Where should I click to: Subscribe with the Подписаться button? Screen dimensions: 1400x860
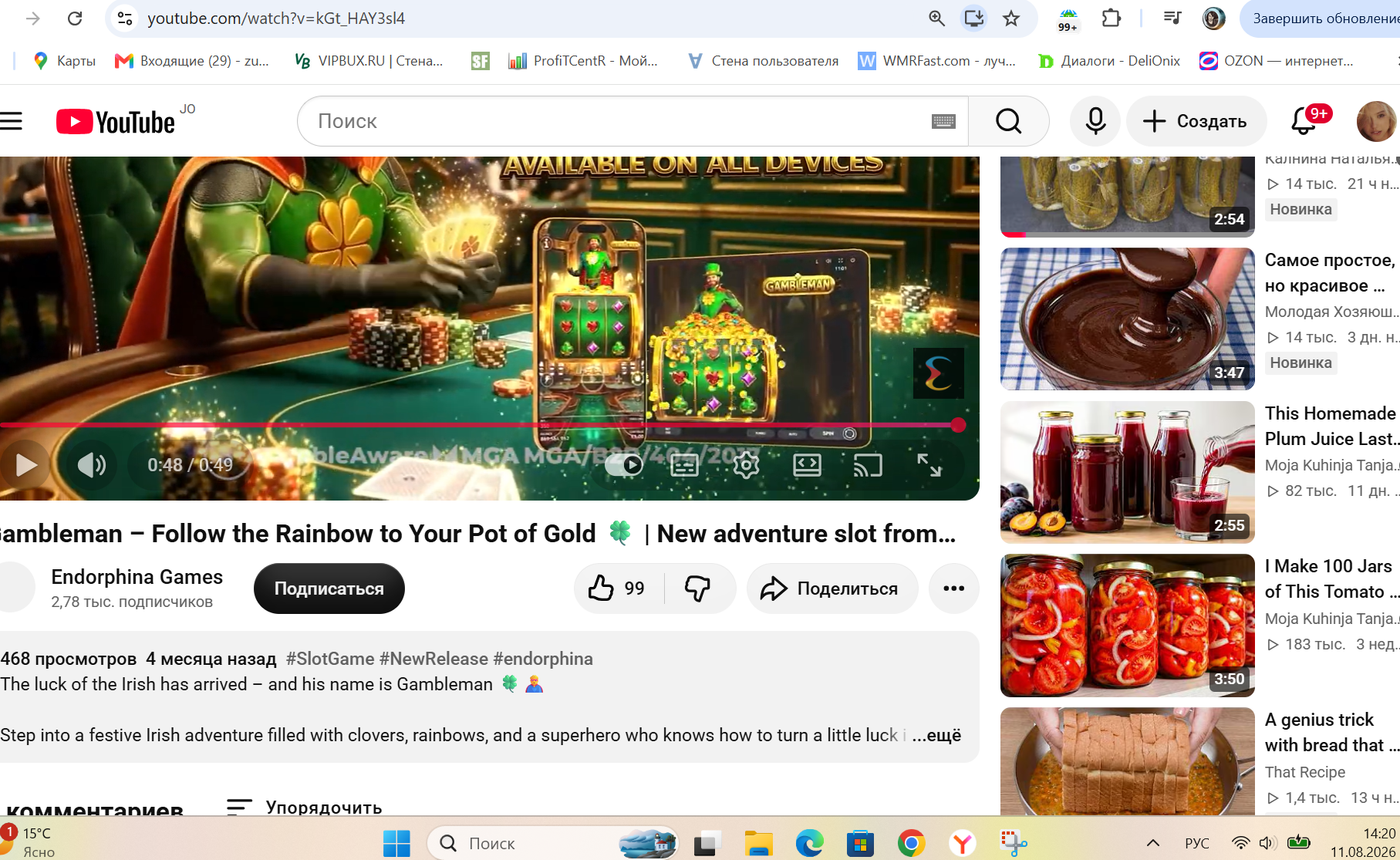tap(329, 589)
